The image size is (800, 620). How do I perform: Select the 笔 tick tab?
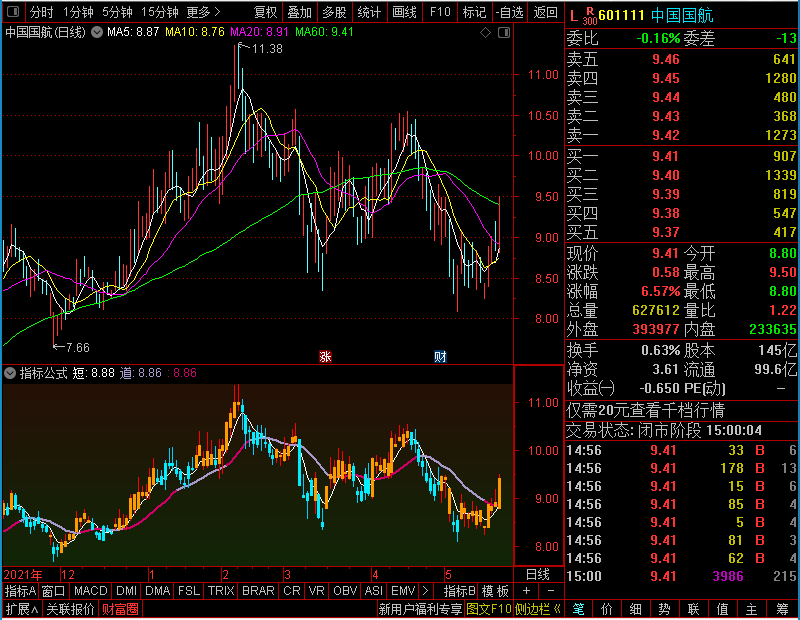(x=578, y=609)
